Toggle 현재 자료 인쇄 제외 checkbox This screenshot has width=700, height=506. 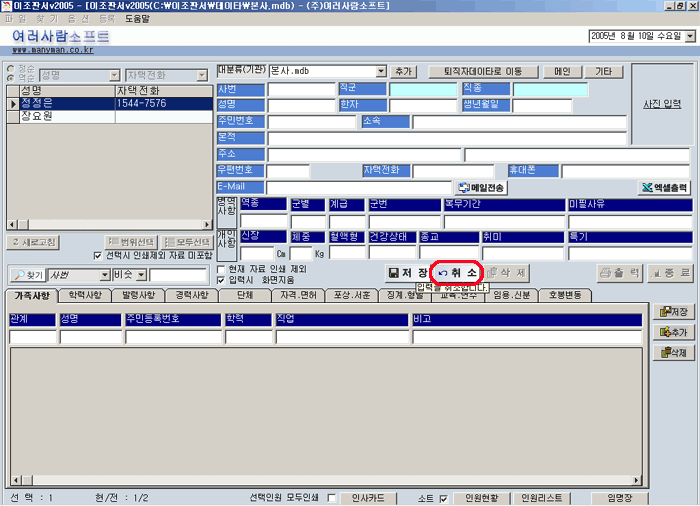[222, 269]
